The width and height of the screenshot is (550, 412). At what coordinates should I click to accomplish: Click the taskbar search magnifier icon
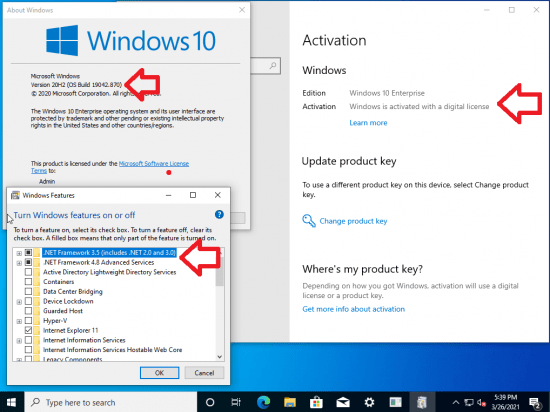35,402
